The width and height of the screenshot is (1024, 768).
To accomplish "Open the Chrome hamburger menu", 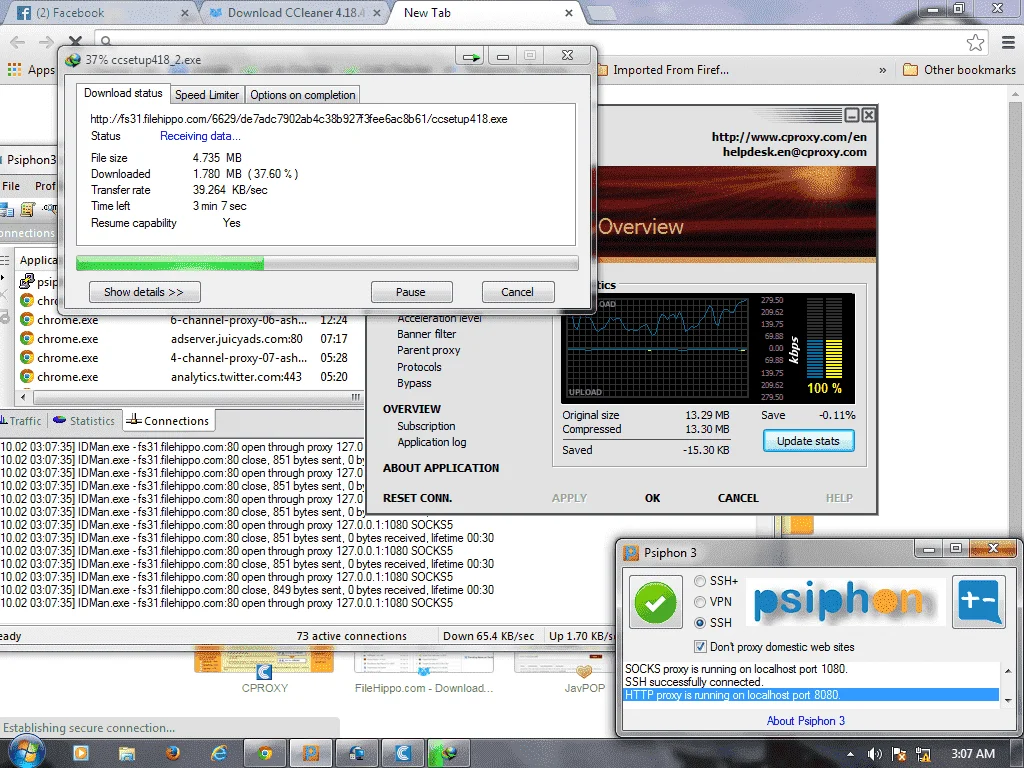I will click(x=1008, y=42).
